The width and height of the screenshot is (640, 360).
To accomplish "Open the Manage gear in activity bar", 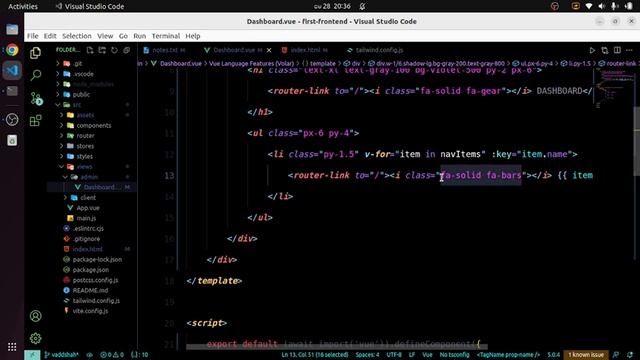I will (36, 338).
